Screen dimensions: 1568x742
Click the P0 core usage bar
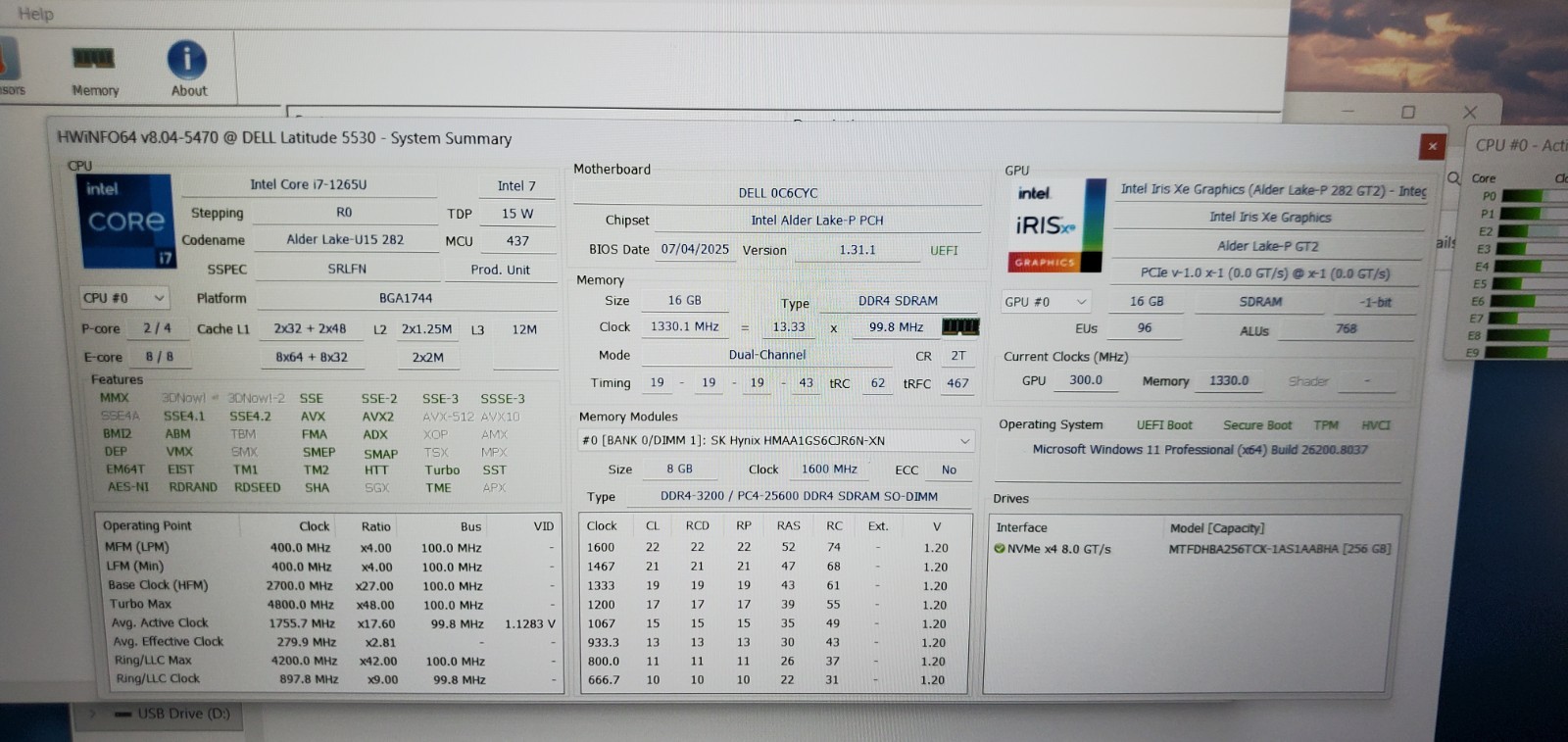pos(1534,196)
